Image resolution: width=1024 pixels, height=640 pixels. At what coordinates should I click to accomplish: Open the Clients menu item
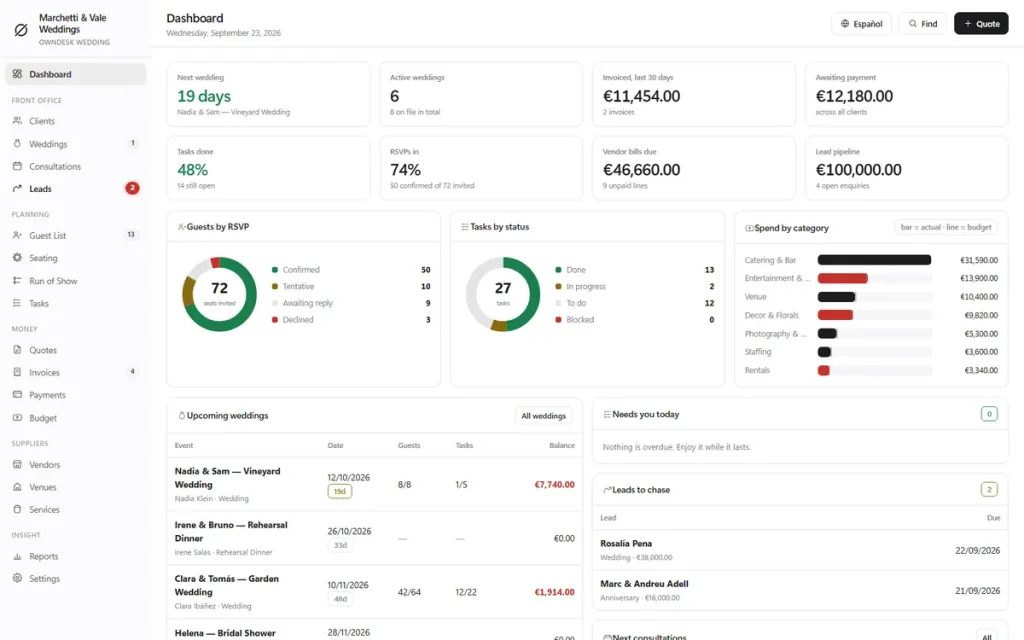click(x=75, y=121)
